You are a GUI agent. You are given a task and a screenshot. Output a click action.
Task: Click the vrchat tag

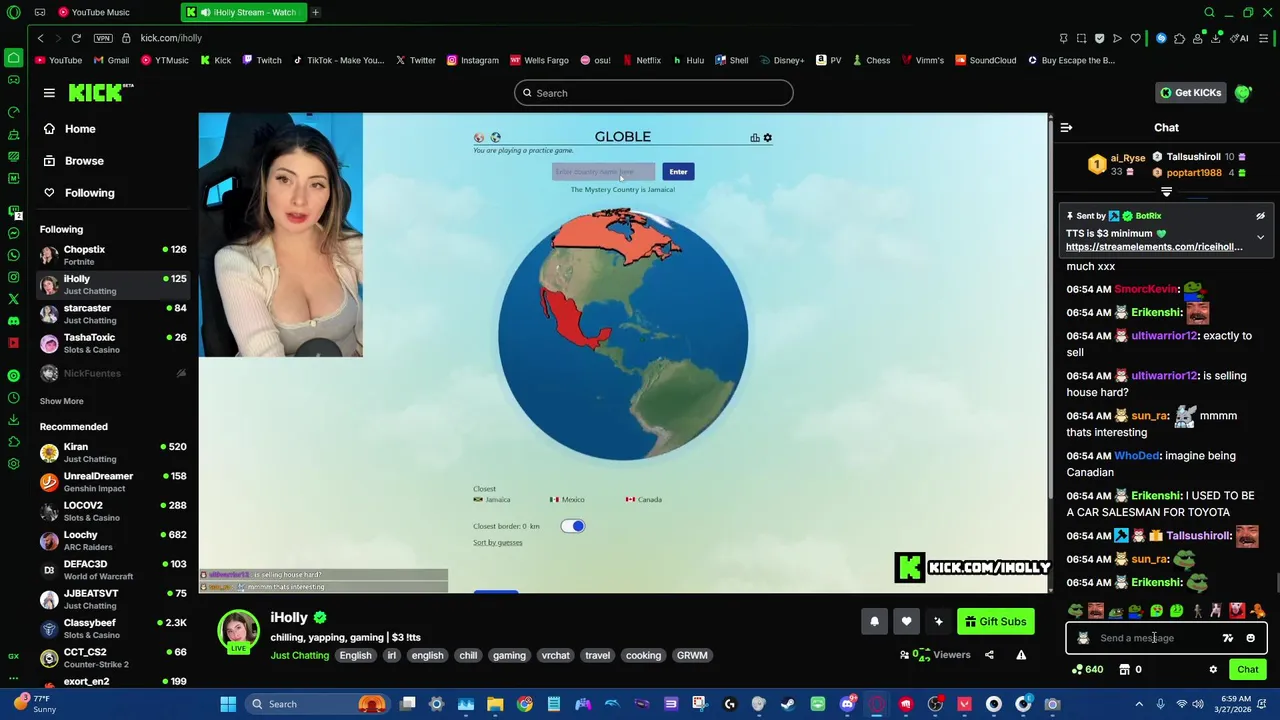click(555, 656)
